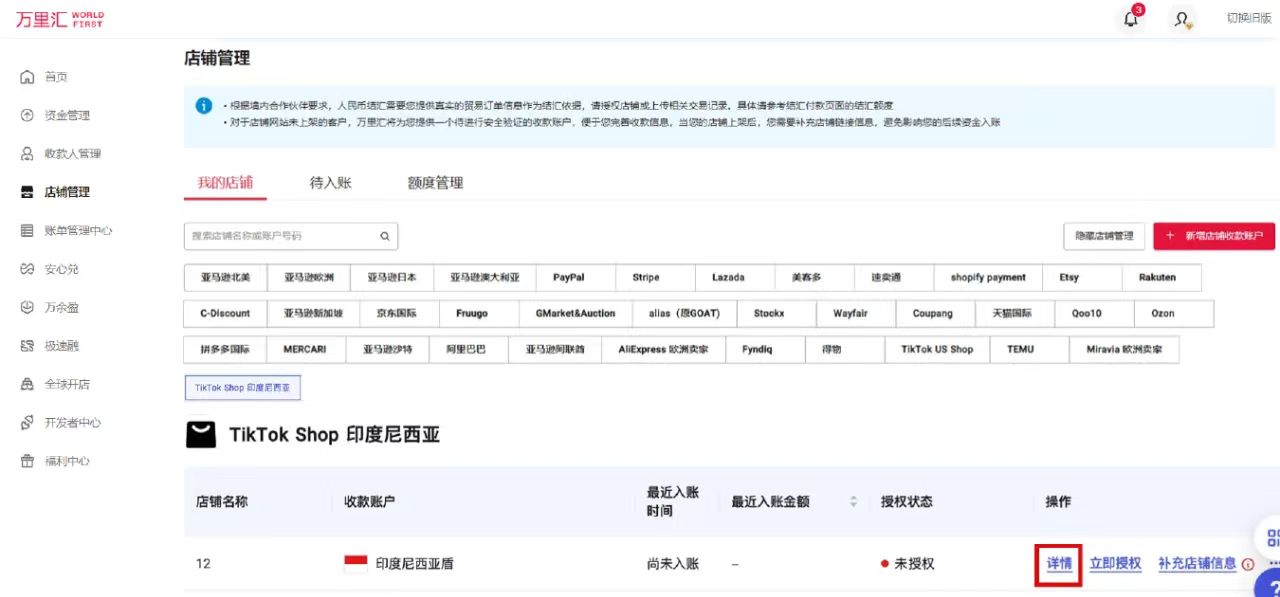Click the info icon beside 补充店铺信息
The width and height of the screenshot is (1280, 597).
pyautogui.click(x=1248, y=564)
